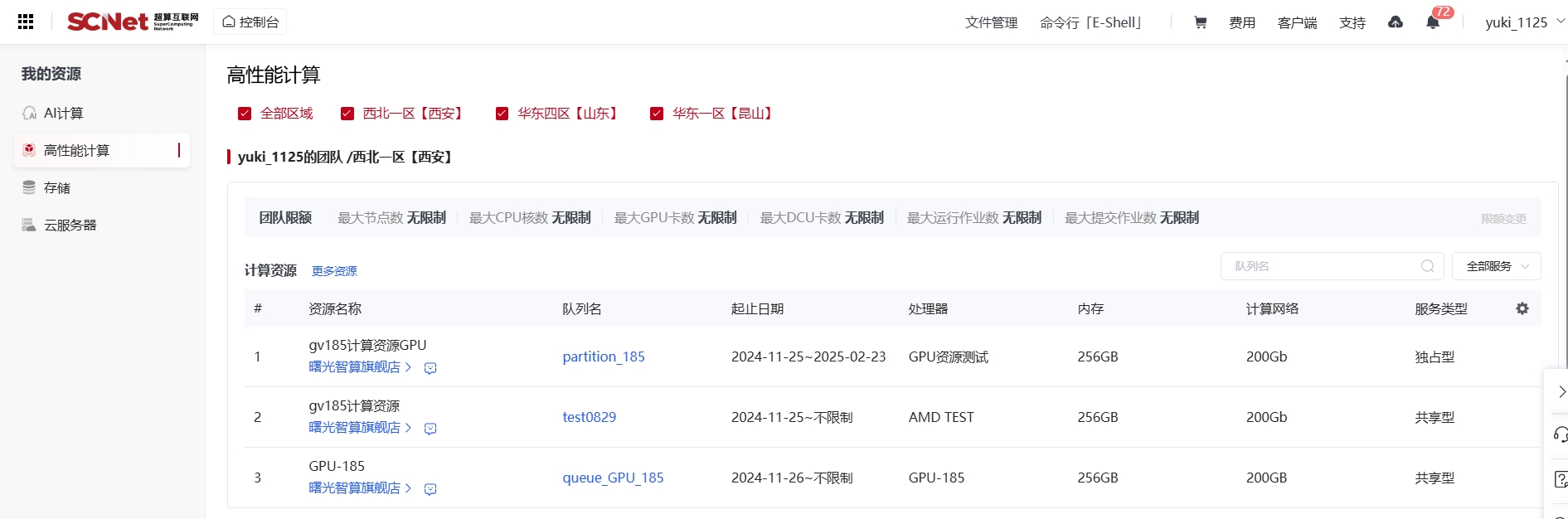
Task: Click the search magnifier in queue field
Action: click(1427, 266)
